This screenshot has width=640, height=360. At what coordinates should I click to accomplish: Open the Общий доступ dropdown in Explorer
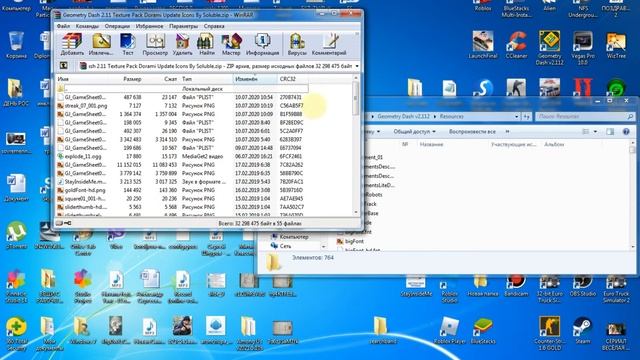coord(414,131)
